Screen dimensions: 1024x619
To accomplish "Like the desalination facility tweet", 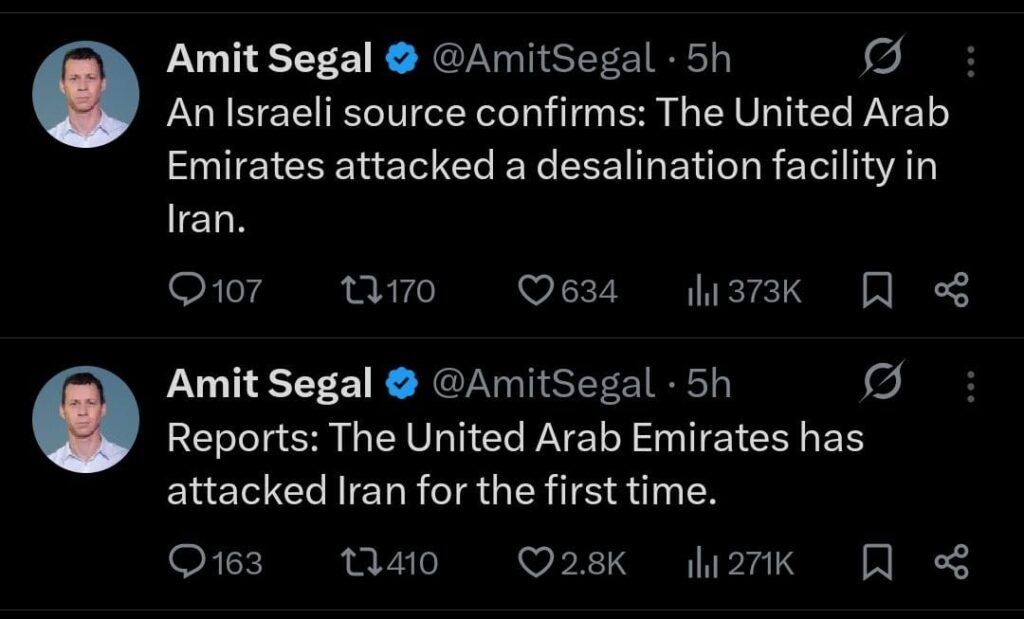I will pos(536,291).
